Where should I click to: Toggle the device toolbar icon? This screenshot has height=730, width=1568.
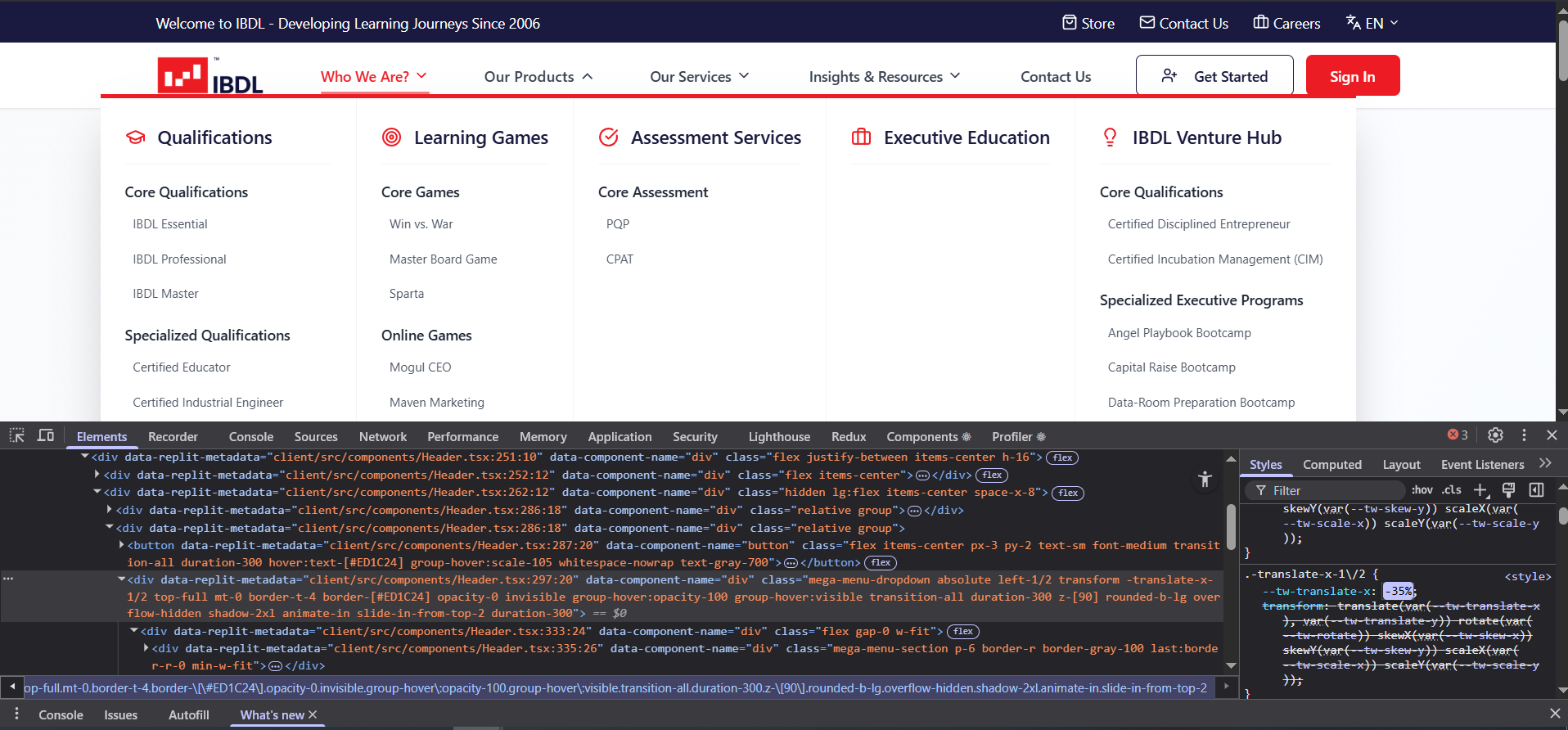point(46,435)
